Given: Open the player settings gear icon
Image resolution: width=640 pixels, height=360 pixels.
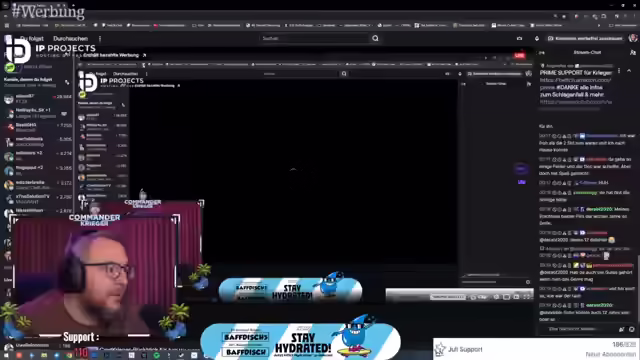Looking at the screenshot, I should click(496, 297).
